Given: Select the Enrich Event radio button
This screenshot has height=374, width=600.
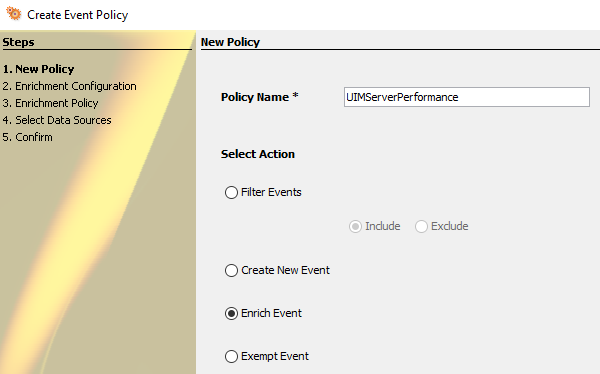Looking at the screenshot, I should point(231,314).
